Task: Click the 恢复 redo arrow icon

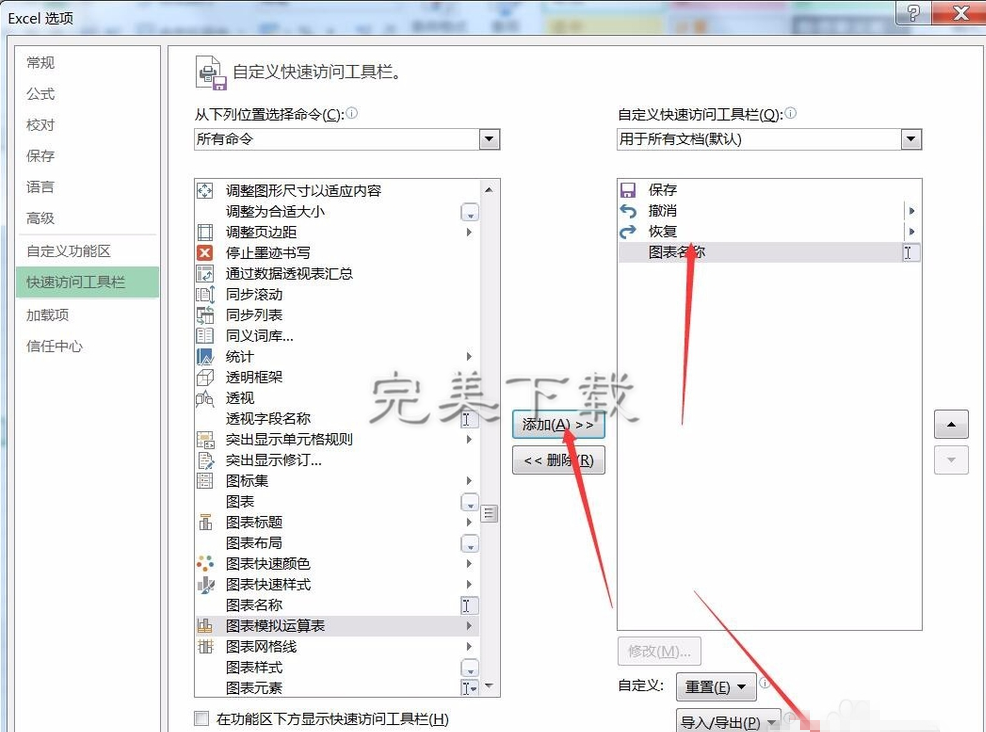Action: pyautogui.click(x=628, y=231)
